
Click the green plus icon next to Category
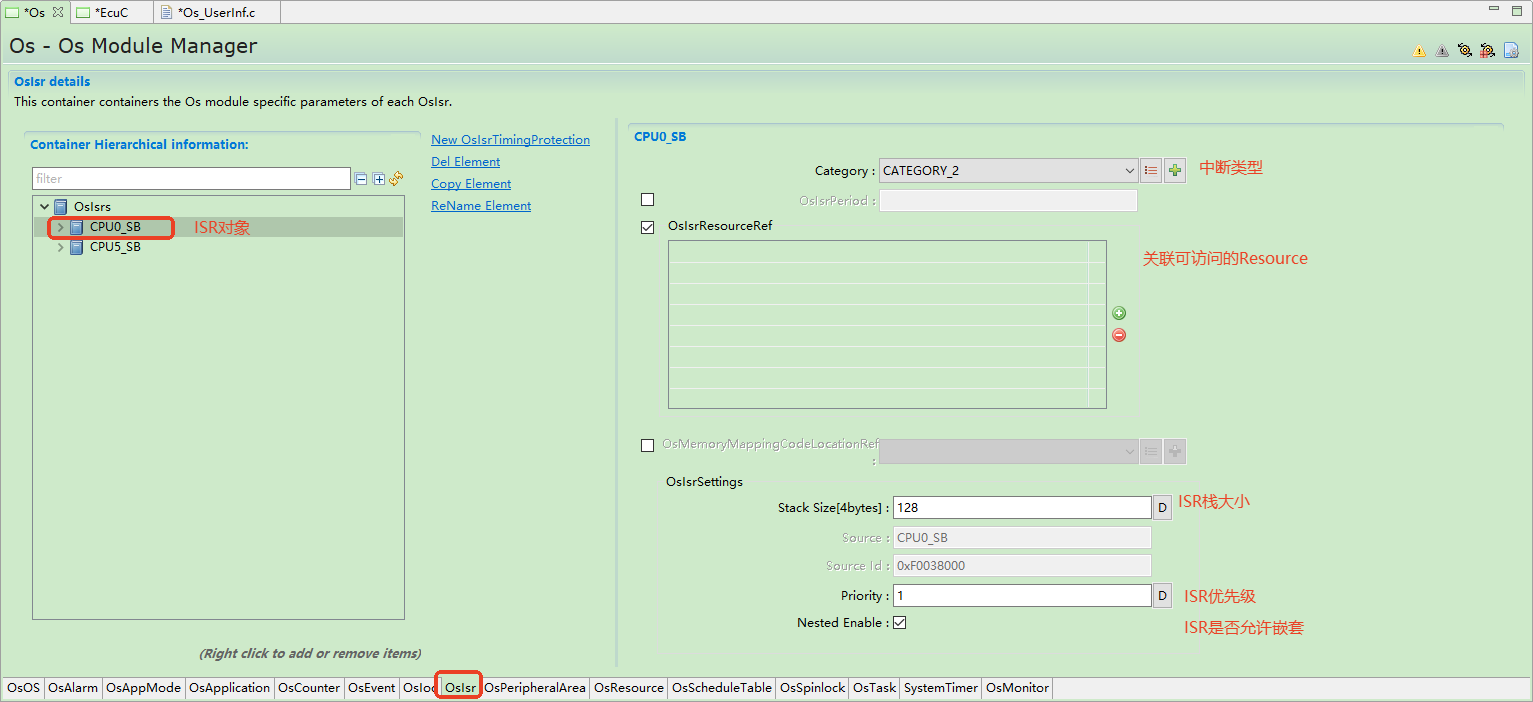click(x=1175, y=171)
